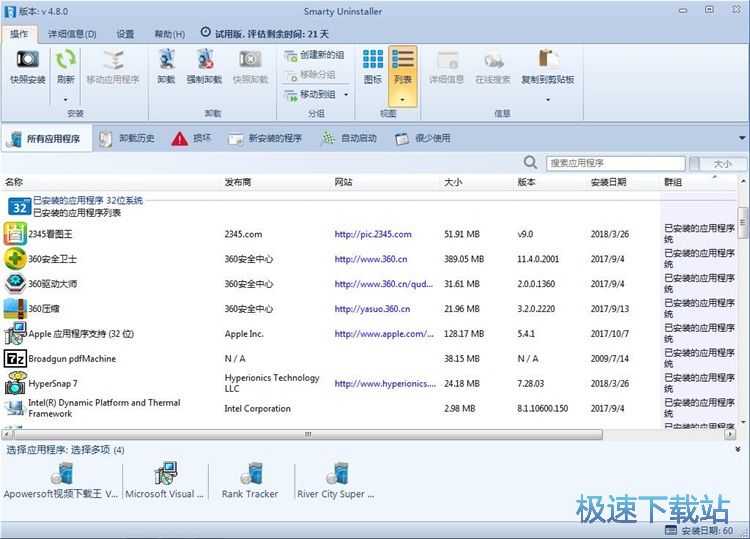This screenshot has height=539, width=750.
Task: Click the 卸载 uninstall icon
Action: click(166, 60)
